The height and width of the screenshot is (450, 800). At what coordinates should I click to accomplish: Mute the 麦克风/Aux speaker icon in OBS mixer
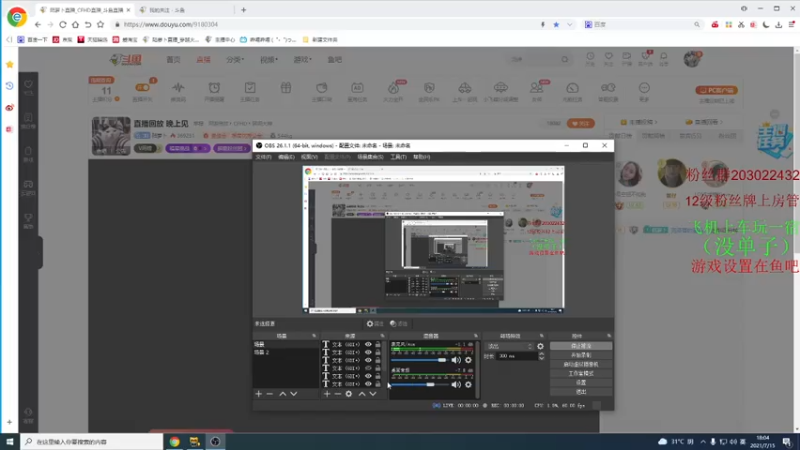(456, 360)
